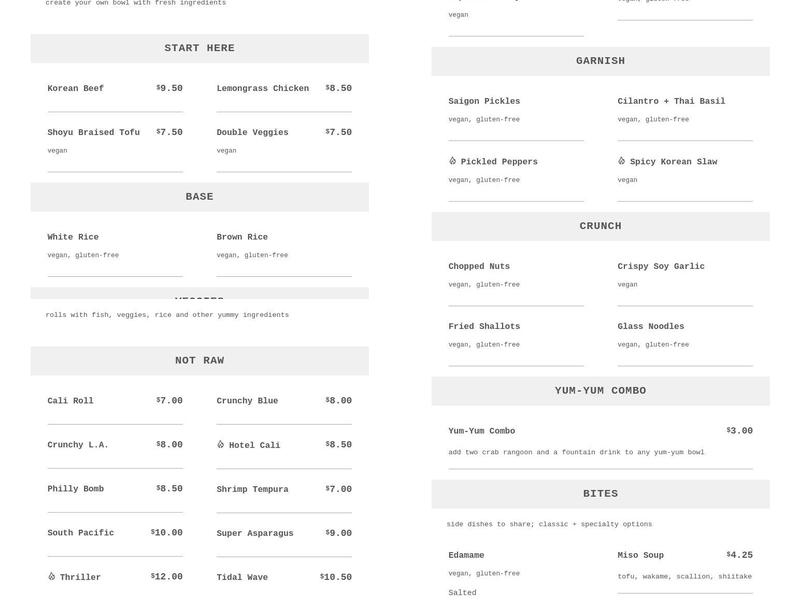Screen dimensions: 800x600
Task: Select the Tidal Wave roll
Action: 242,578
